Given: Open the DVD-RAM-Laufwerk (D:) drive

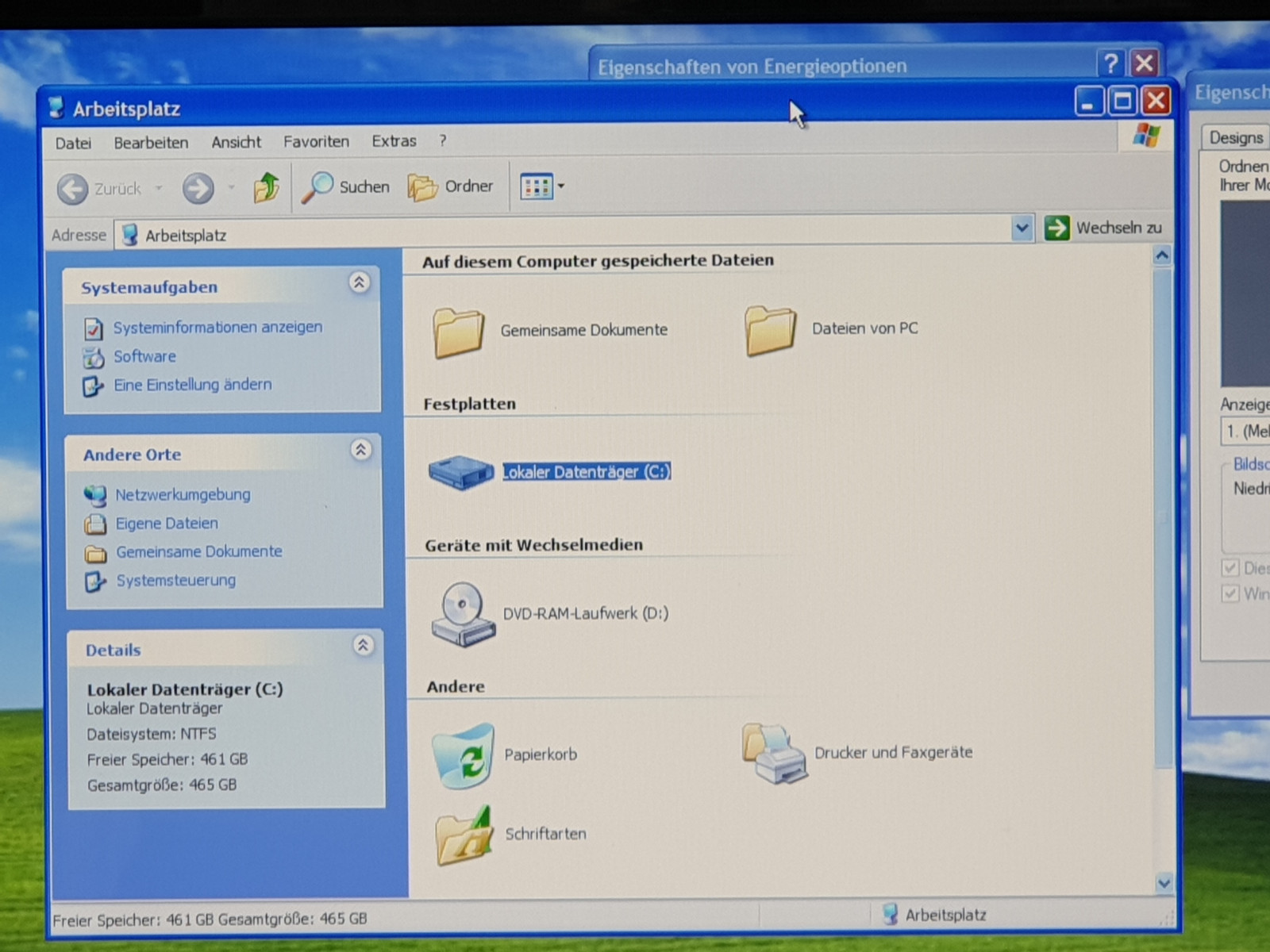Looking at the screenshot, I should [x=464, y=614].
